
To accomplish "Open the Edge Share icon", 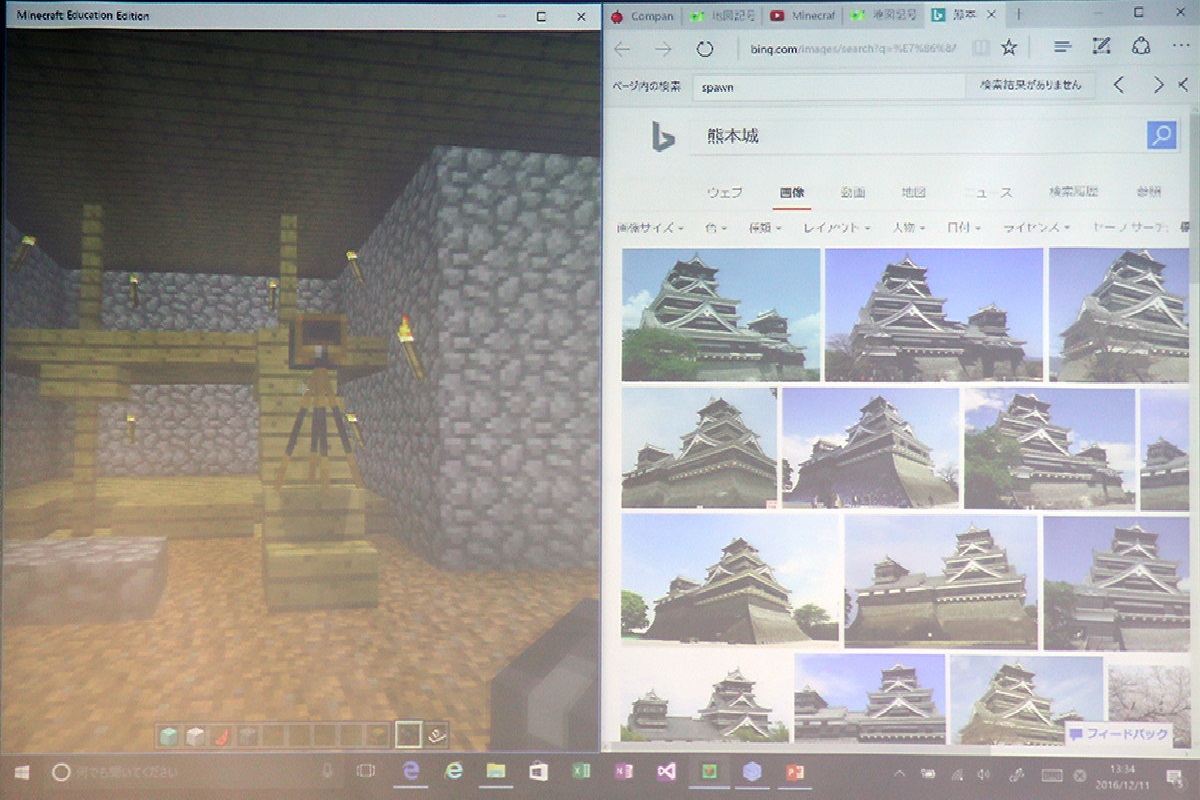I will click(x=1141, y=47).
